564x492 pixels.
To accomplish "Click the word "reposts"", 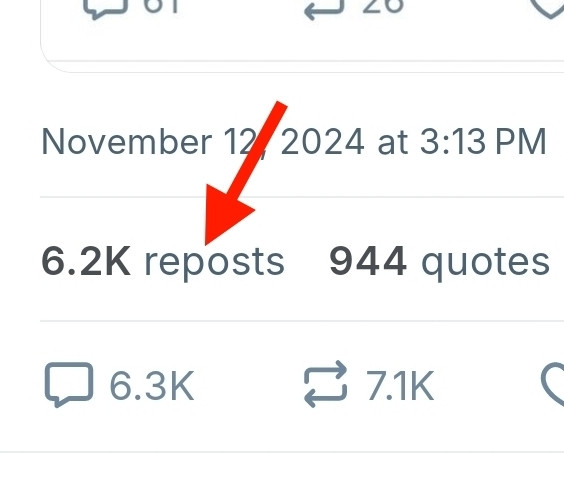I will 214,264.
